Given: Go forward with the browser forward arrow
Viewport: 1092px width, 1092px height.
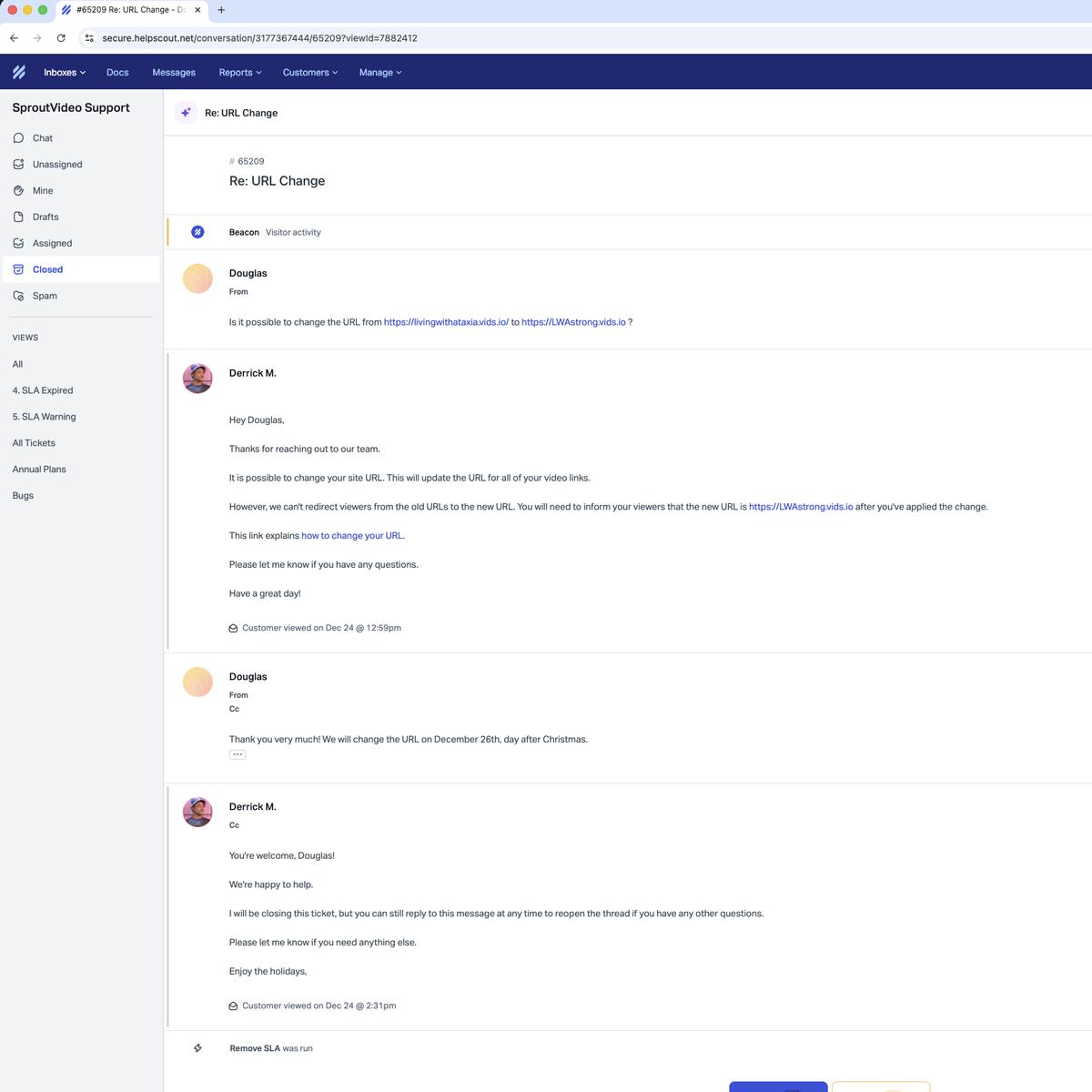Looking at the screenshot, I should point(37,38).
